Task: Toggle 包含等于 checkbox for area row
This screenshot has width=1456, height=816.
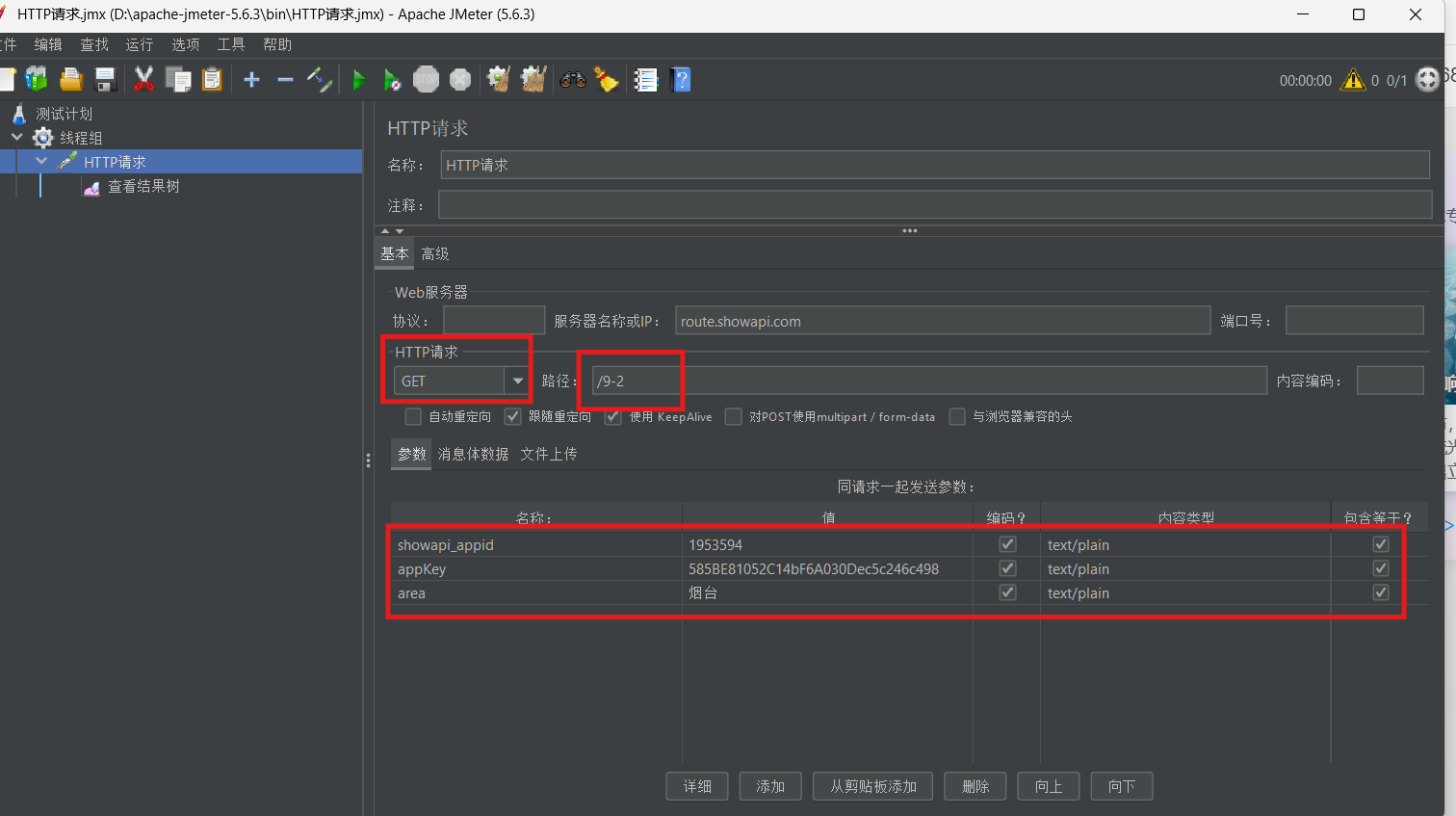Action: [1381, 592]
